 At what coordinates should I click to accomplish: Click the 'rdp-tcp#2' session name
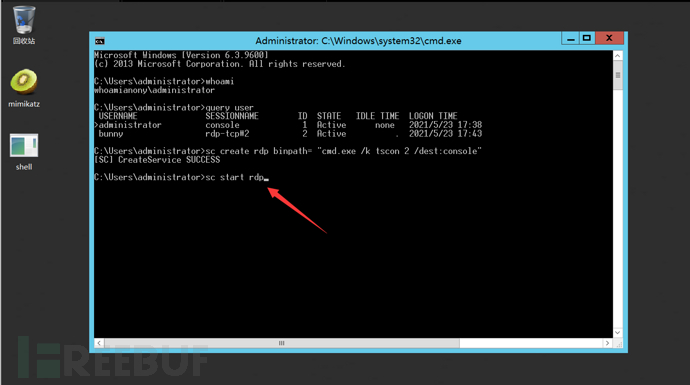(227, 134)
